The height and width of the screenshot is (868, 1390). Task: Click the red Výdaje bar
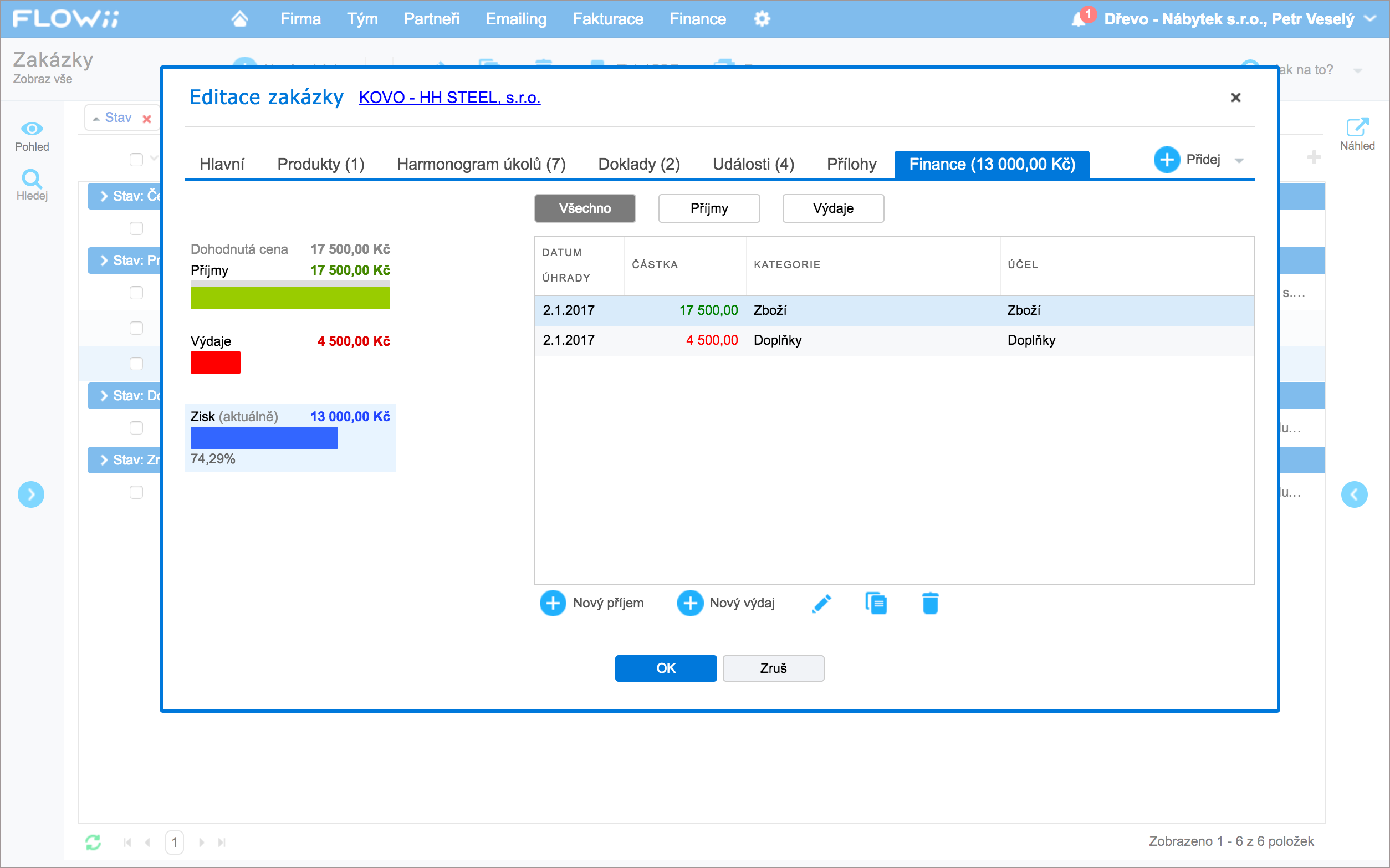(215, 363)
